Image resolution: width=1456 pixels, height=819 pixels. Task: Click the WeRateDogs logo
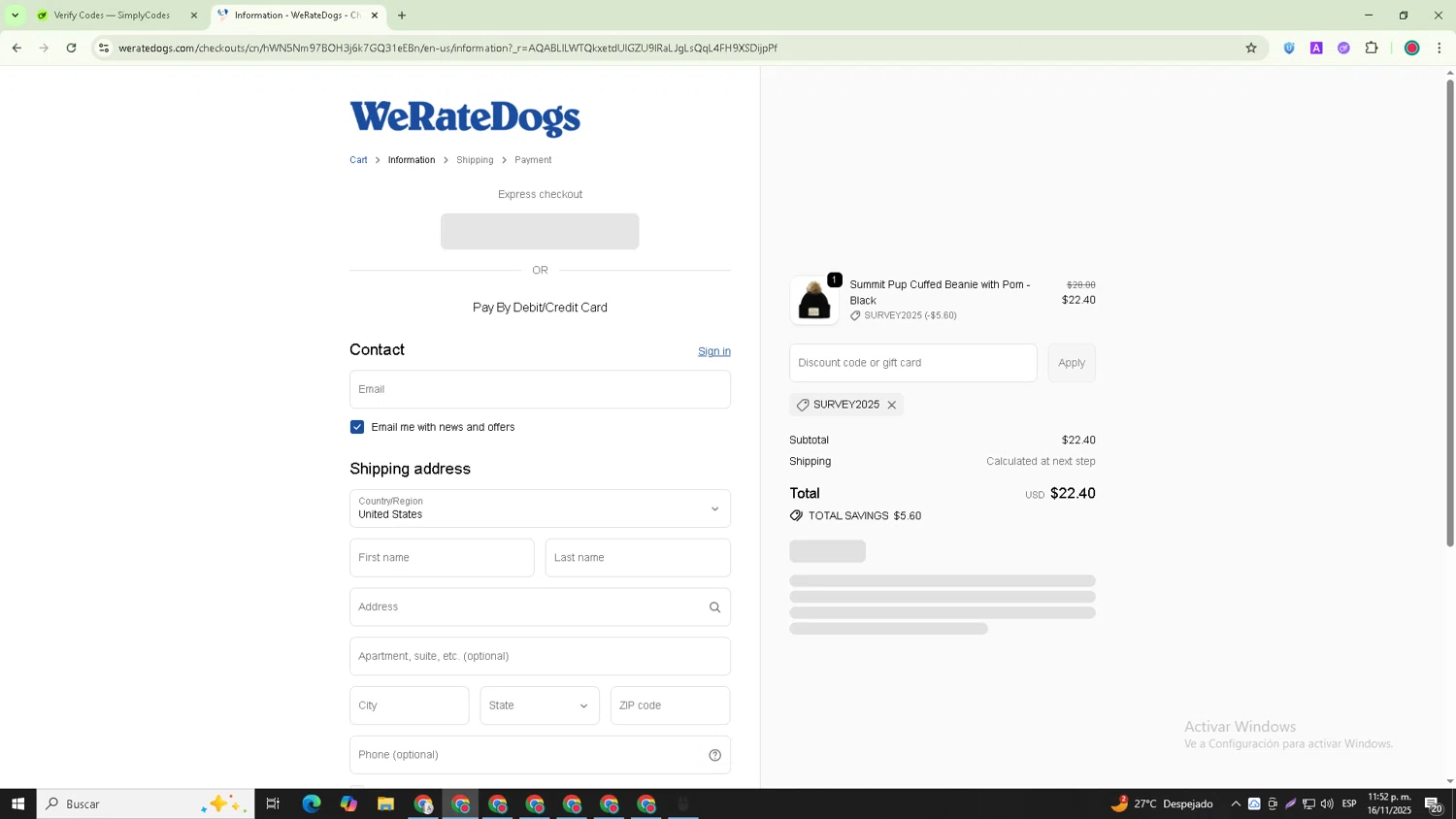pos(465,118)
